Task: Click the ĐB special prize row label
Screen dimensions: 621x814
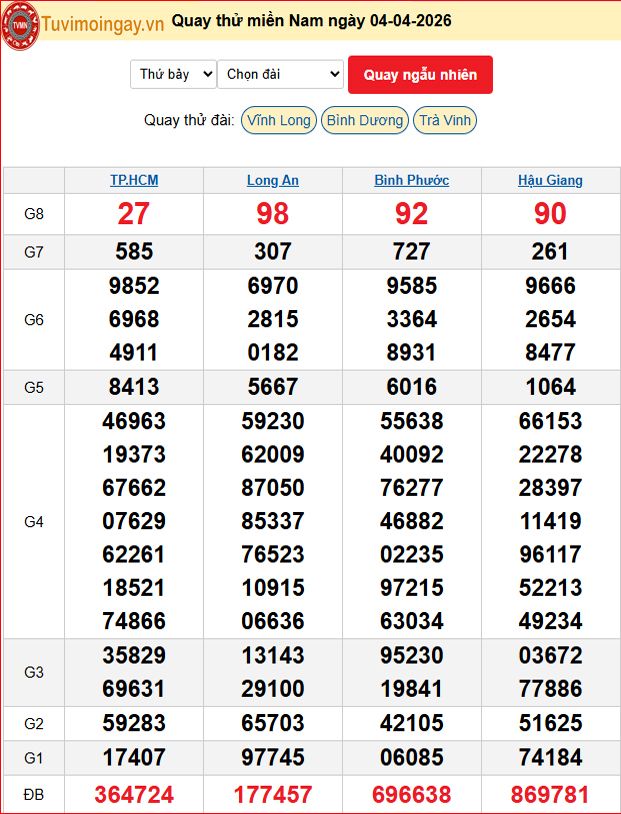Action: pyautogui.click(x=34, y=795)
